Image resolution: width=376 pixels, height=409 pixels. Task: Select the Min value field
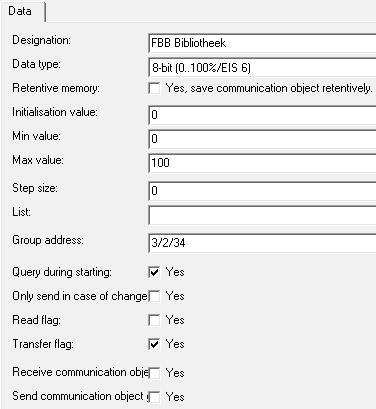pos(262,139)
